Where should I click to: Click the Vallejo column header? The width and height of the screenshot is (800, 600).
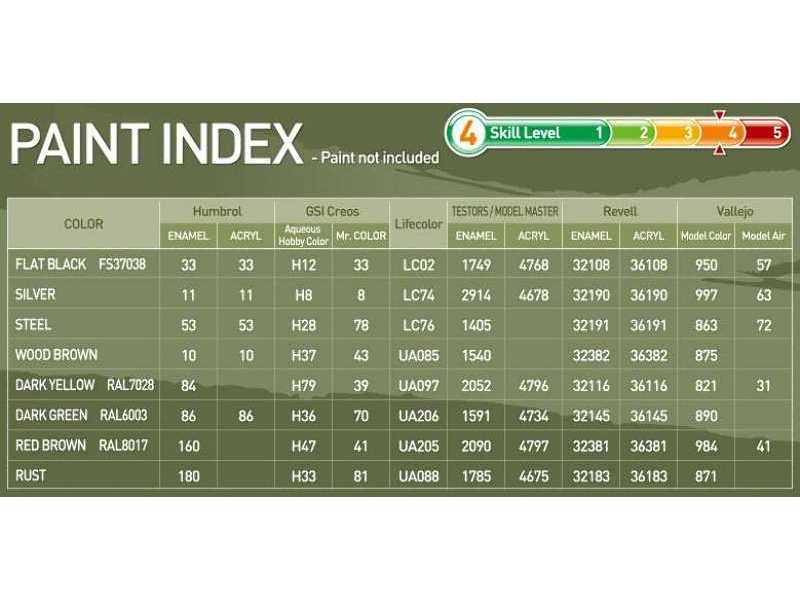click(x=734, y=212)
